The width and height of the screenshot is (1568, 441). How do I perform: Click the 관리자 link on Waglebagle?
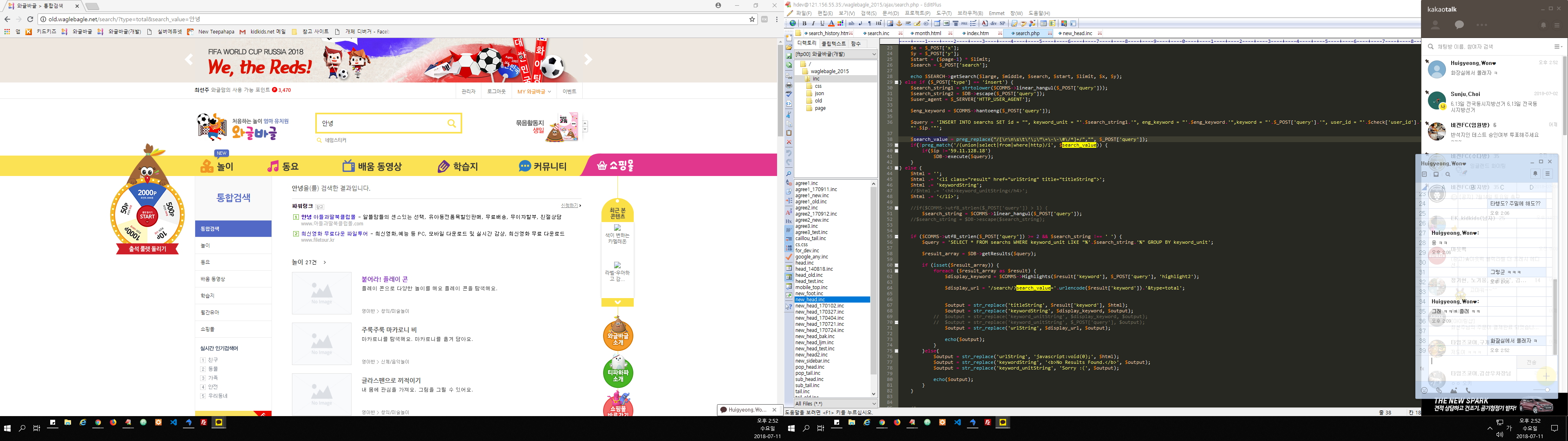click(468, 91)
